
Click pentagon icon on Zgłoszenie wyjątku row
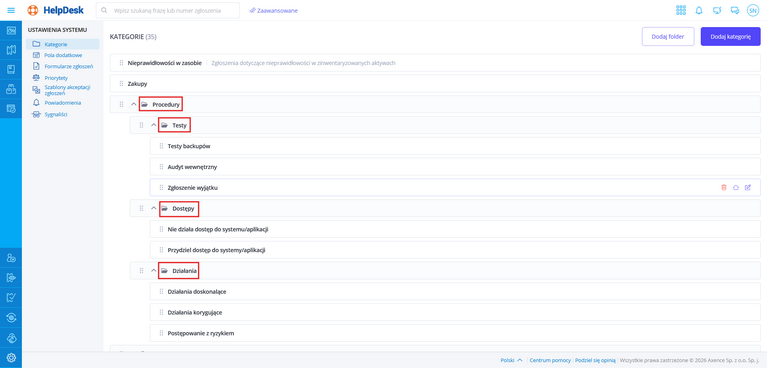point(736,187)
